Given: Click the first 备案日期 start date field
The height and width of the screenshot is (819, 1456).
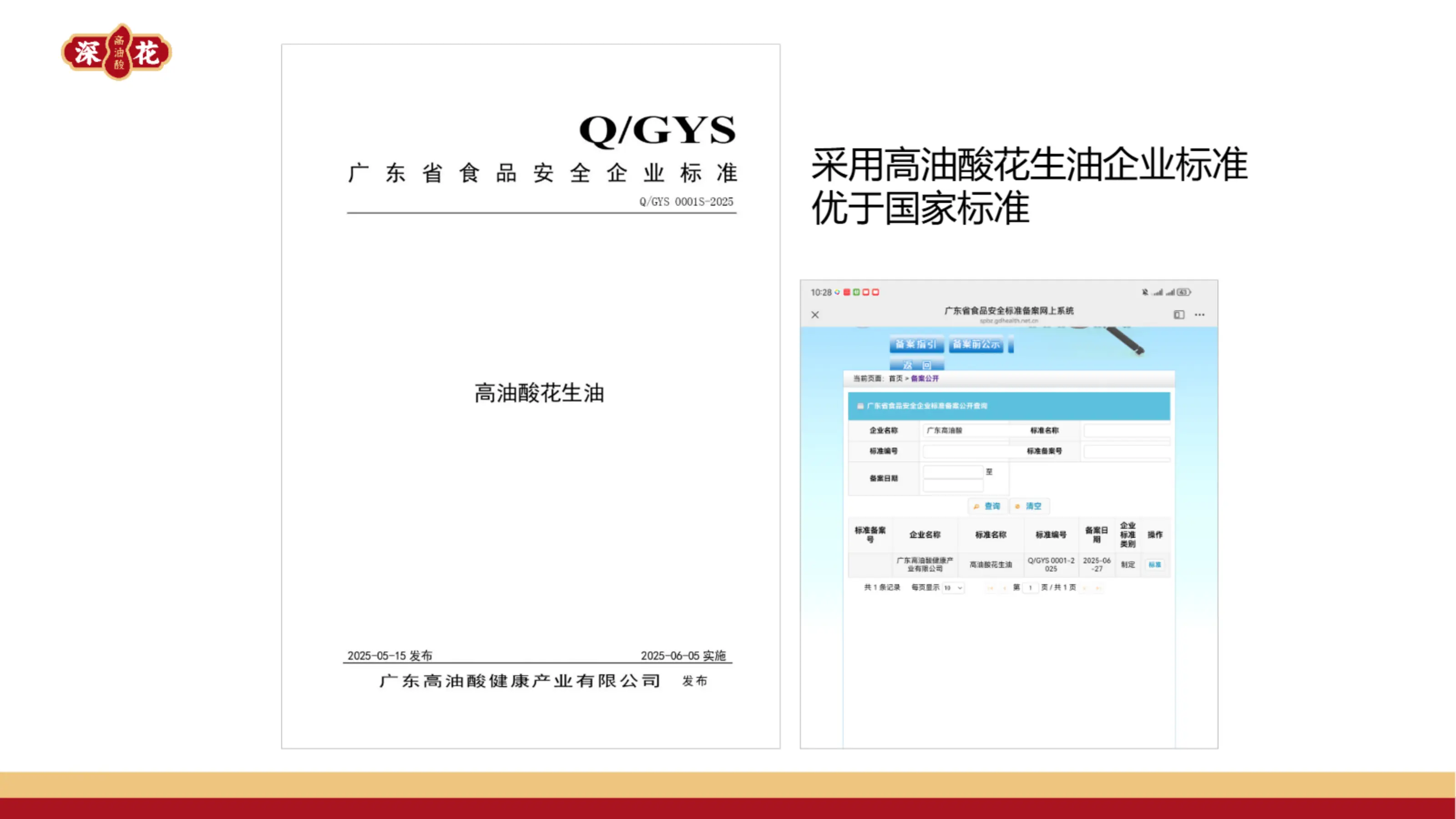Looking at the screenshot, I should coord(953,472).
